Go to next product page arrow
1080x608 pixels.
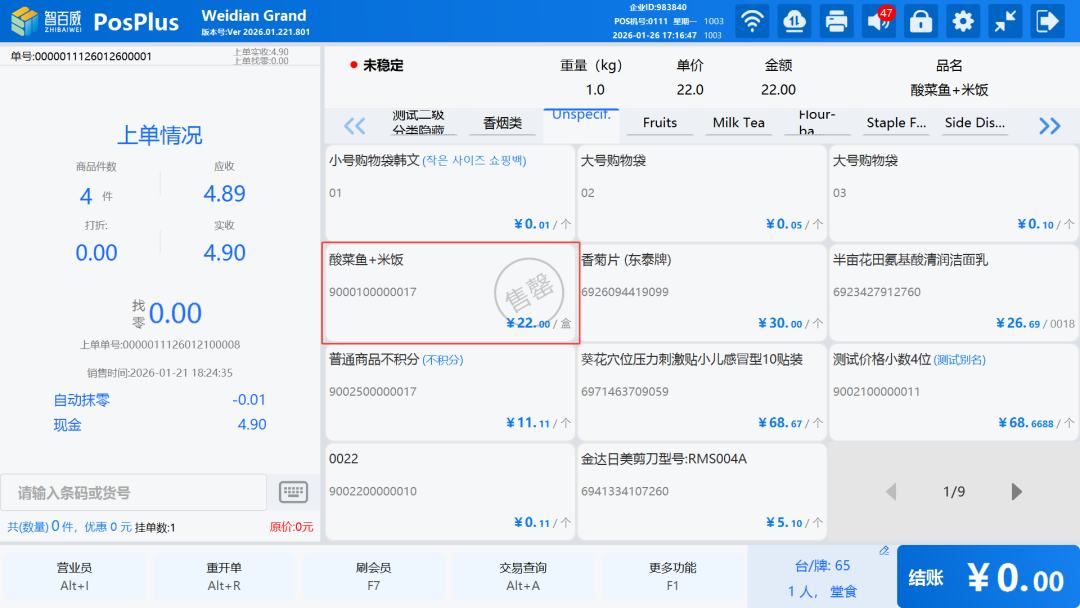[1017, 492]
